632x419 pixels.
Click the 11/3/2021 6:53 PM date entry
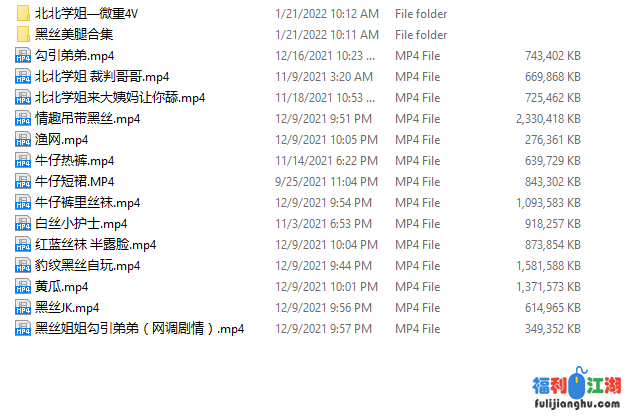(x=323, y=224)
